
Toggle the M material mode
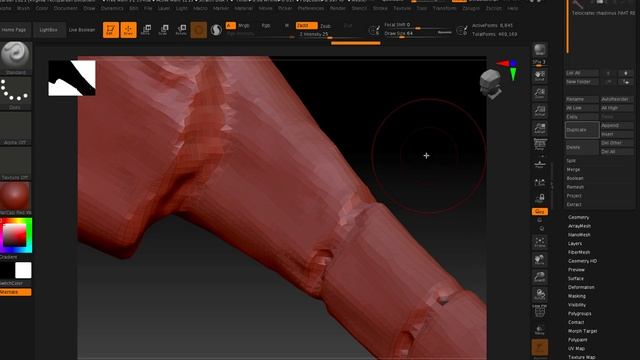pos(287,25)
